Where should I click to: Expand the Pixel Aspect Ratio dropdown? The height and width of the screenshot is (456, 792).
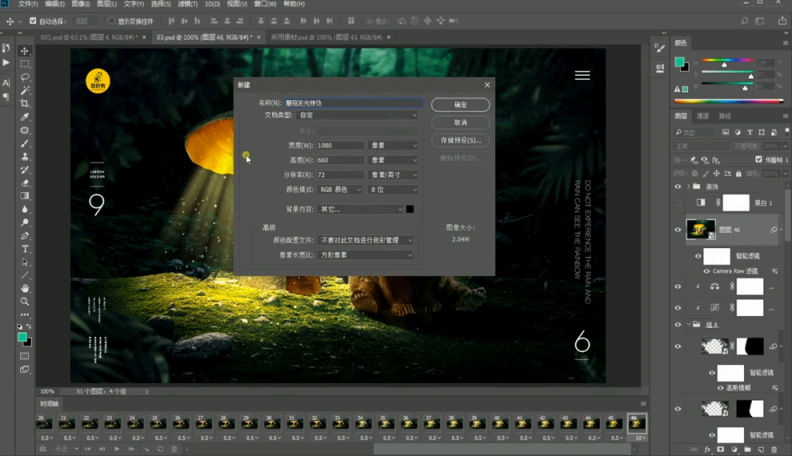pos(367,255)
